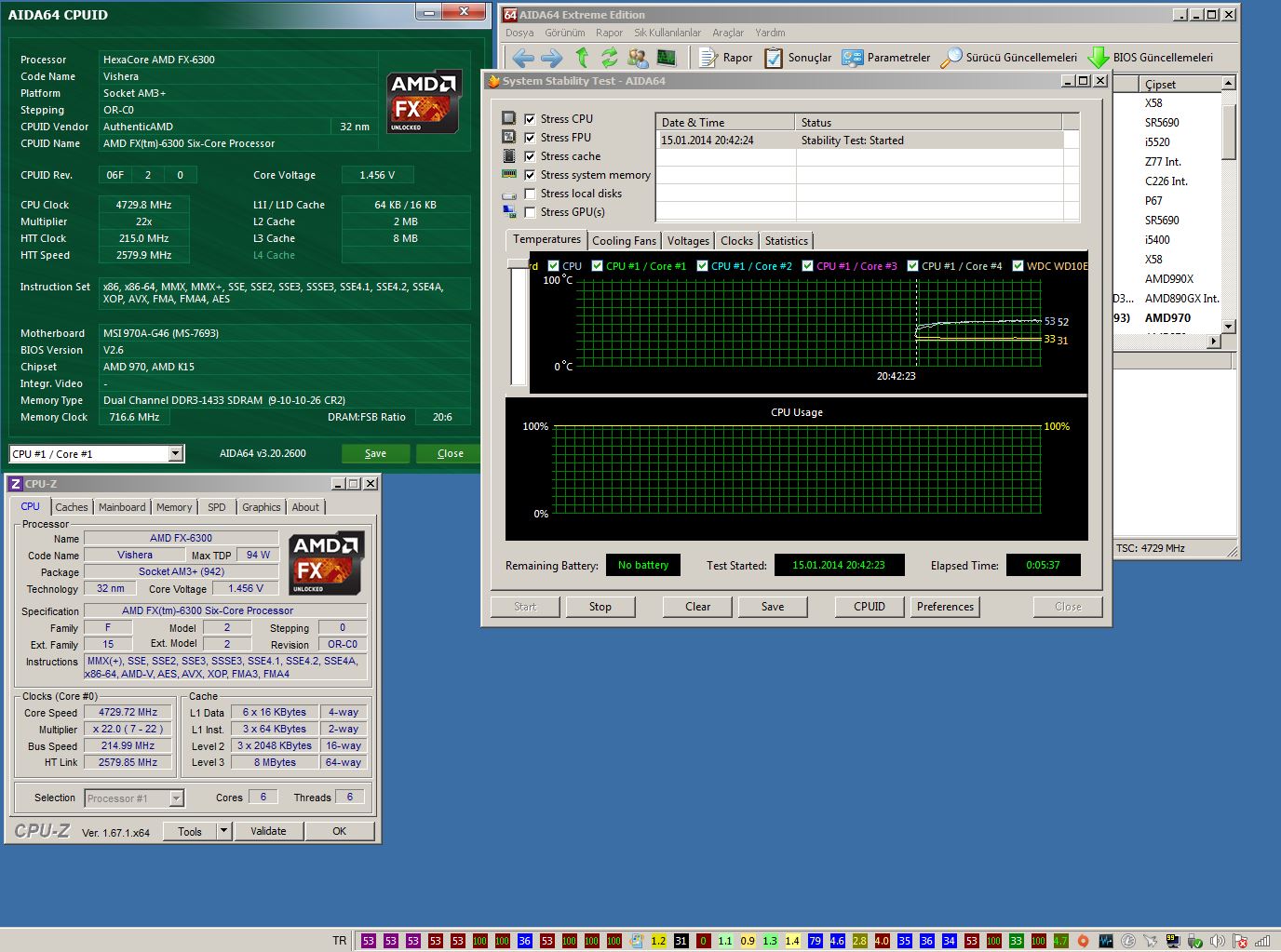Uncheck Stress system memory checkbox
This screenshot has height=952, width=1281.
point(530,175)
